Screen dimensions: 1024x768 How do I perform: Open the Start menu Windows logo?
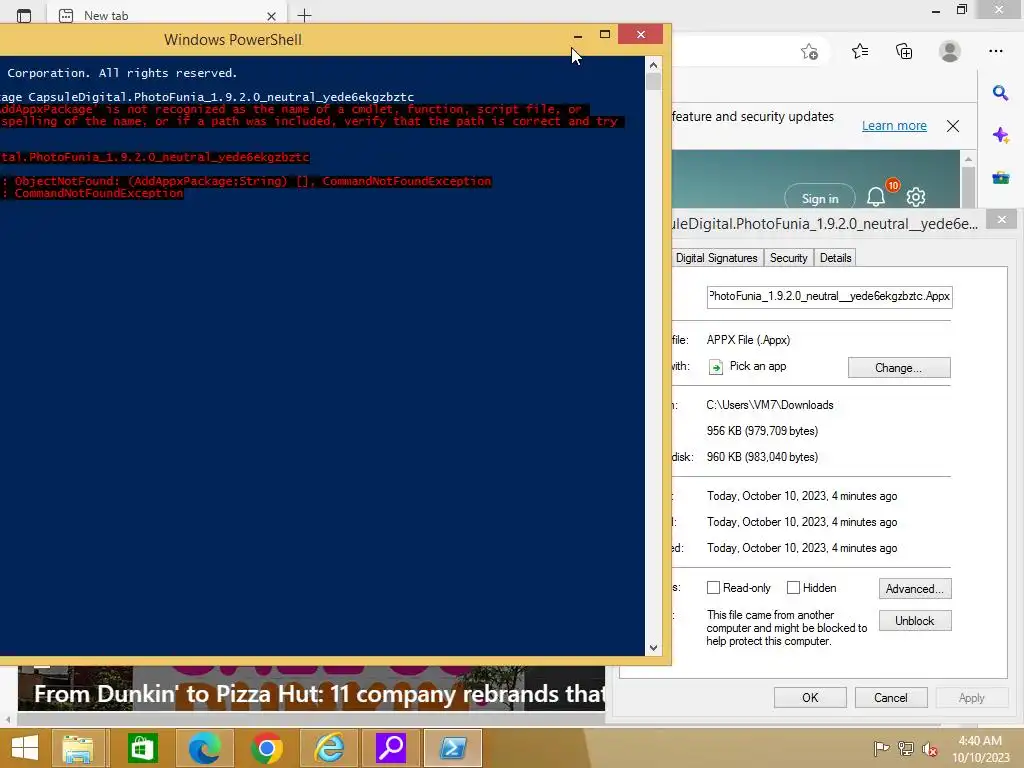pyautogui.click(x=25, y=748)
